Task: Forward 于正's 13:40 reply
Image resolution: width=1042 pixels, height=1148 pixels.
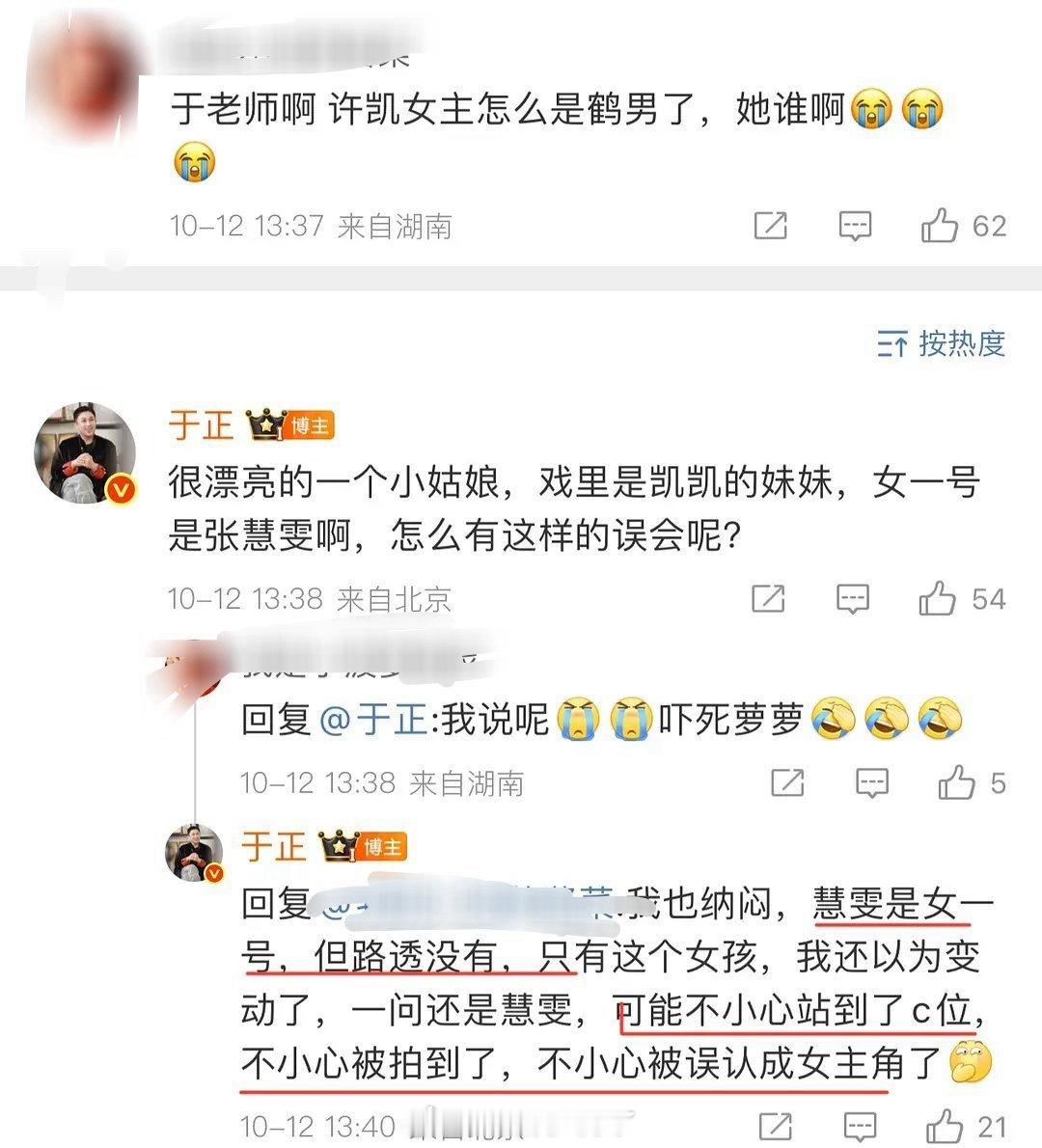Action: pyautogui.click(x=776, y=1127)
